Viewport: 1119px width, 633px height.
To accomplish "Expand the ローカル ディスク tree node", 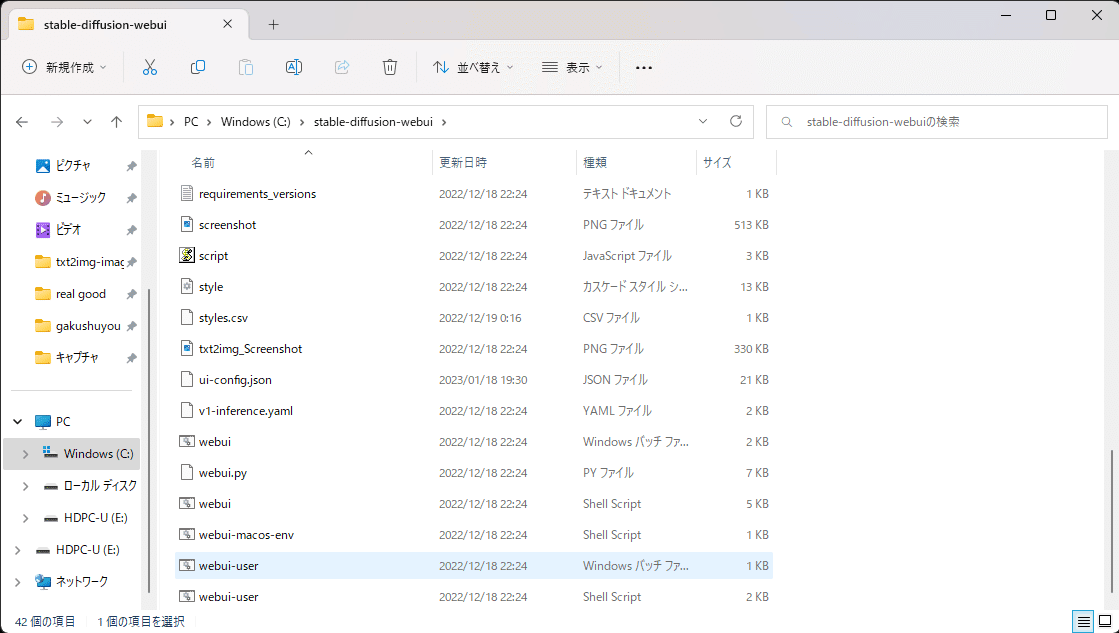I will pos(26,486).
